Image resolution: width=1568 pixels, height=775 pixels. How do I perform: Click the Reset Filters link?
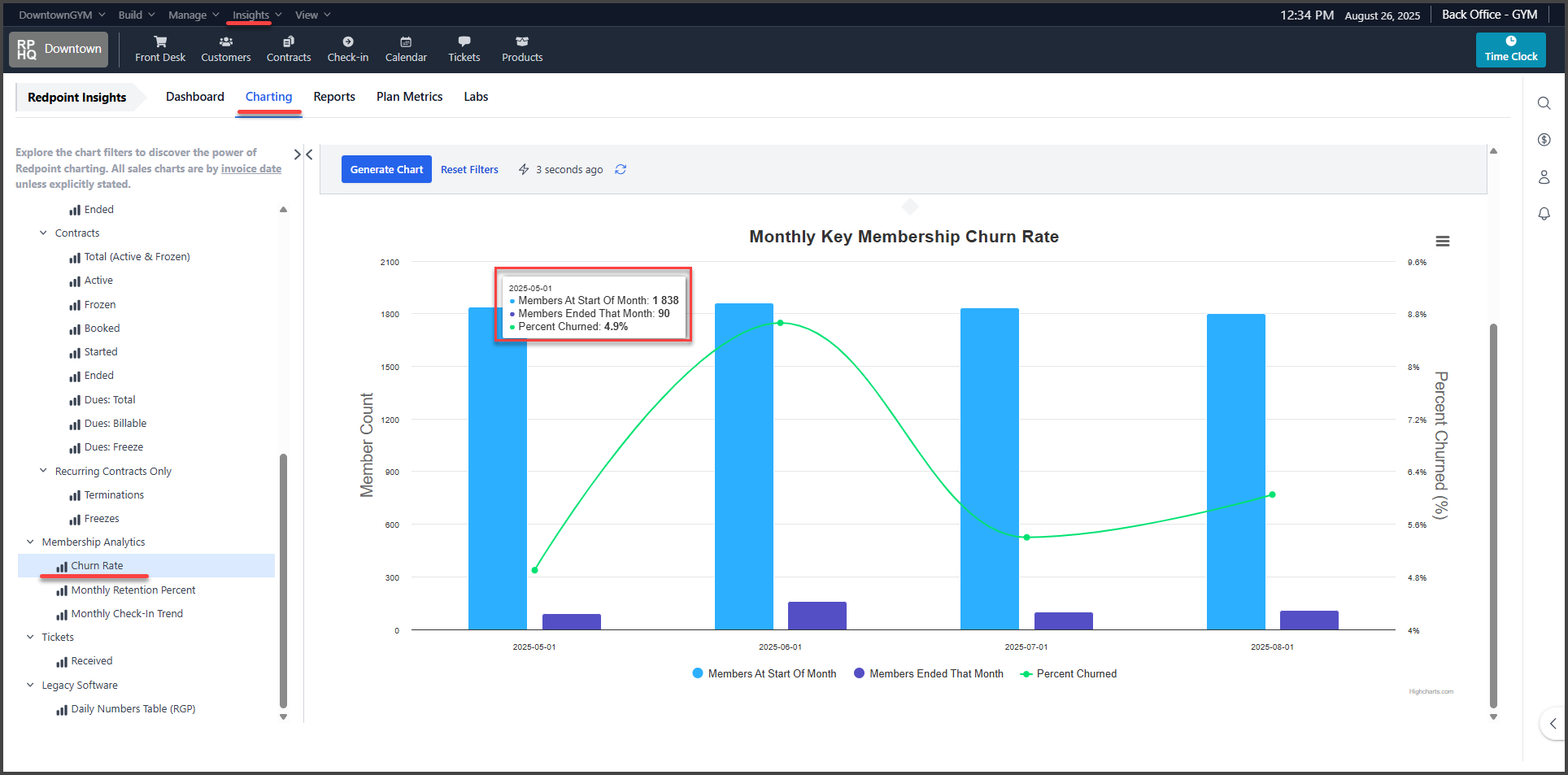click(469, 169)
